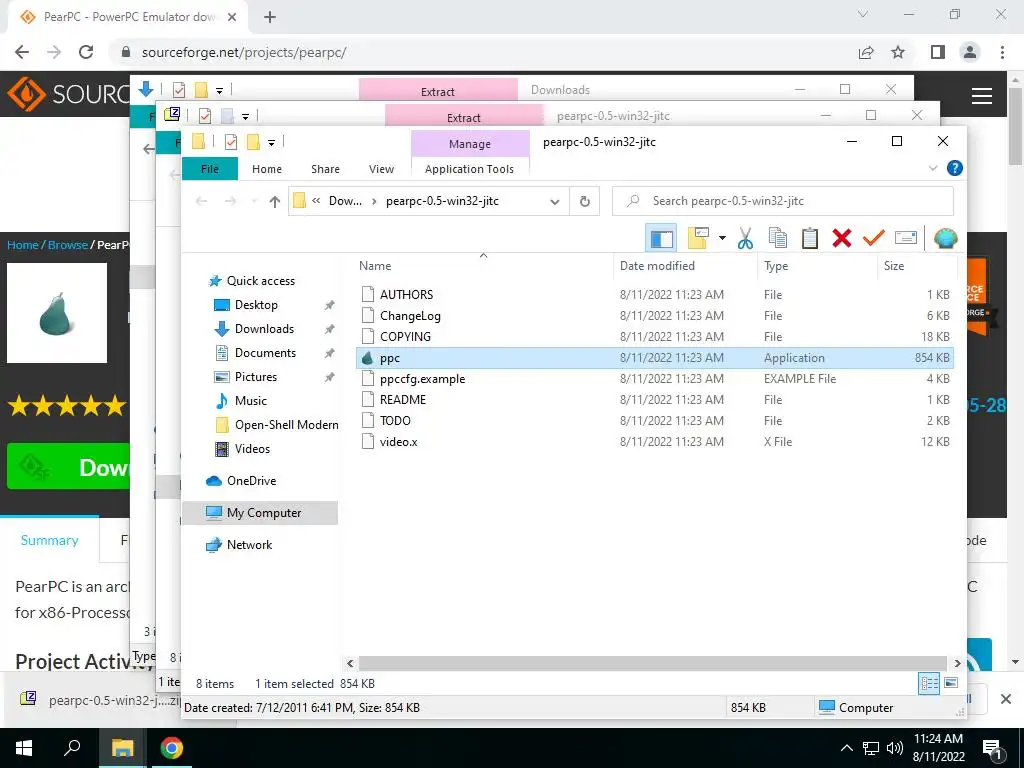Click the Summary tab on SourceForge page

50,540
